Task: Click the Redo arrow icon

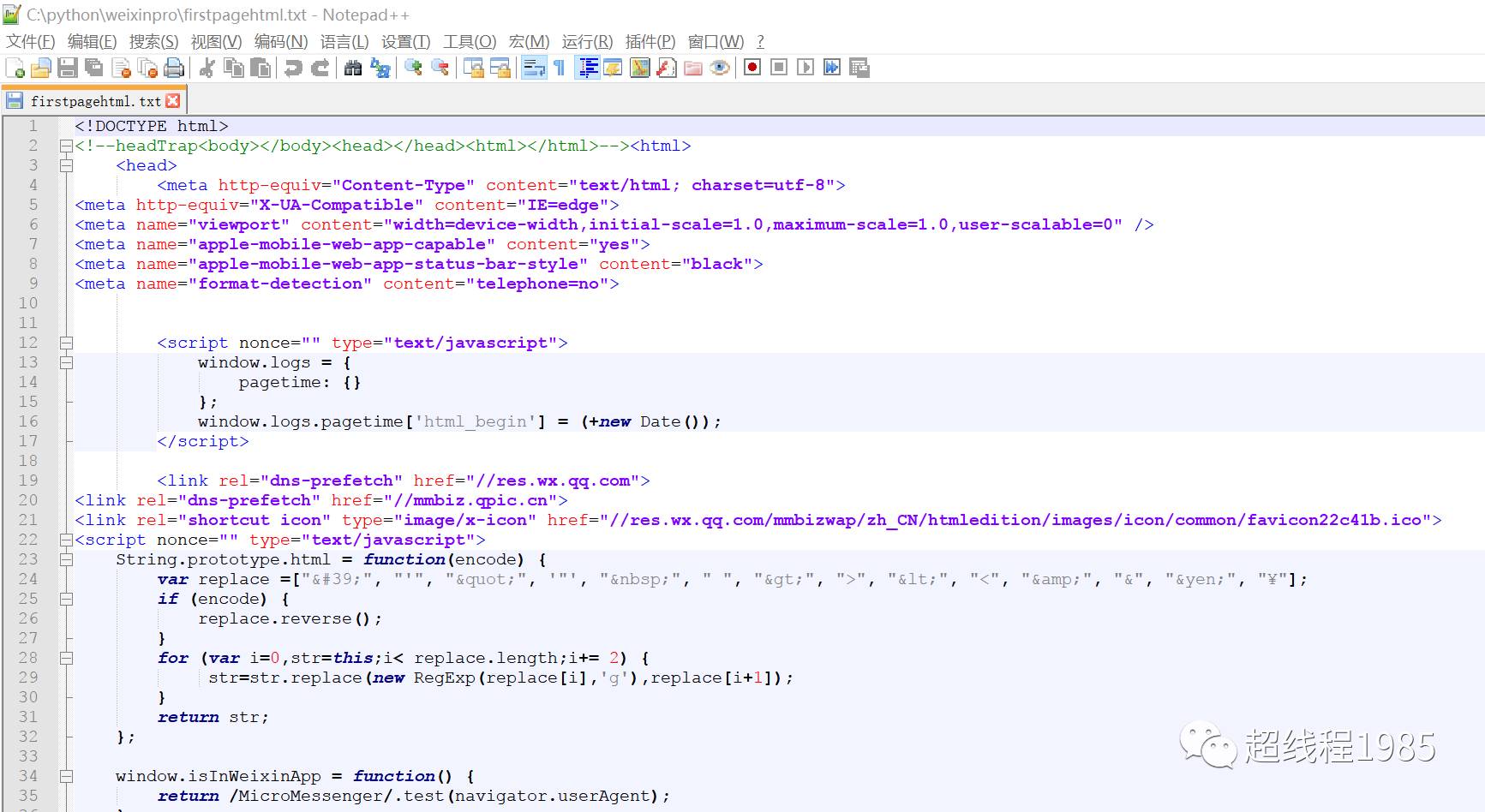Action: pyautogui.click(x=320, y=68)
